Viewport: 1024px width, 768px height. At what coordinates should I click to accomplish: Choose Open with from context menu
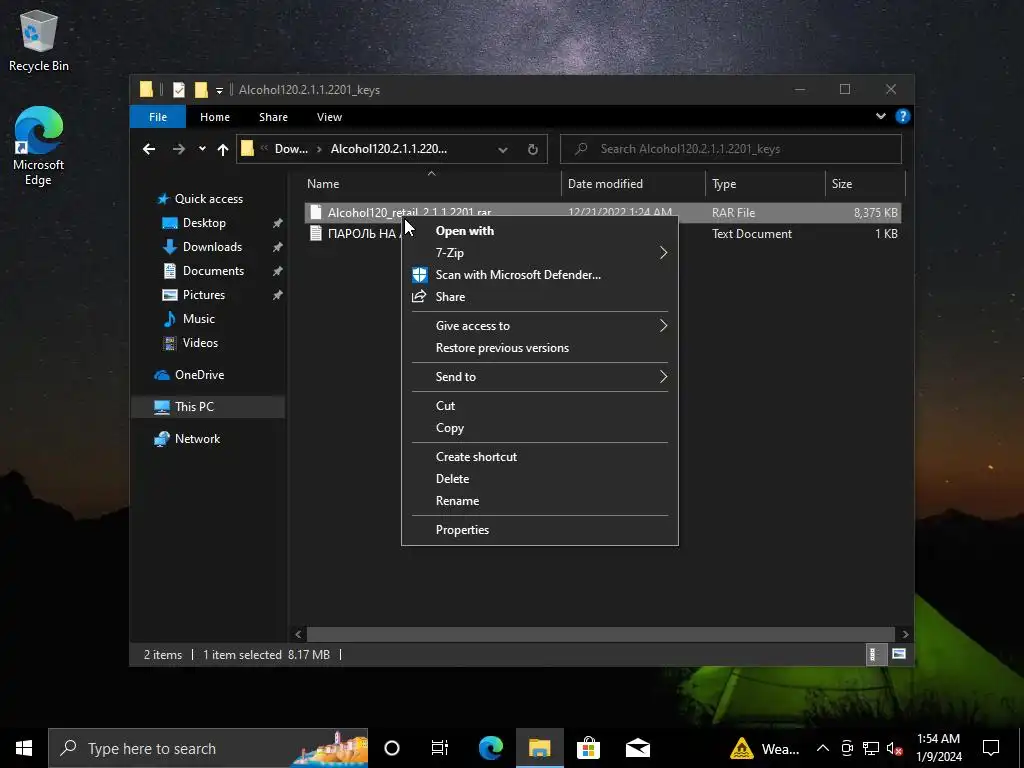[539, 231]
